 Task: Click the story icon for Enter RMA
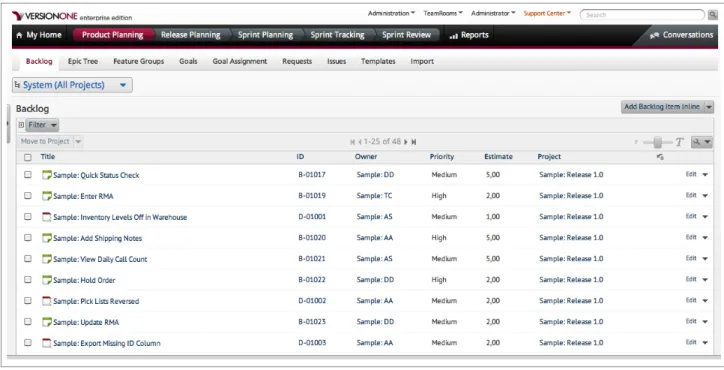click(47, 196)
